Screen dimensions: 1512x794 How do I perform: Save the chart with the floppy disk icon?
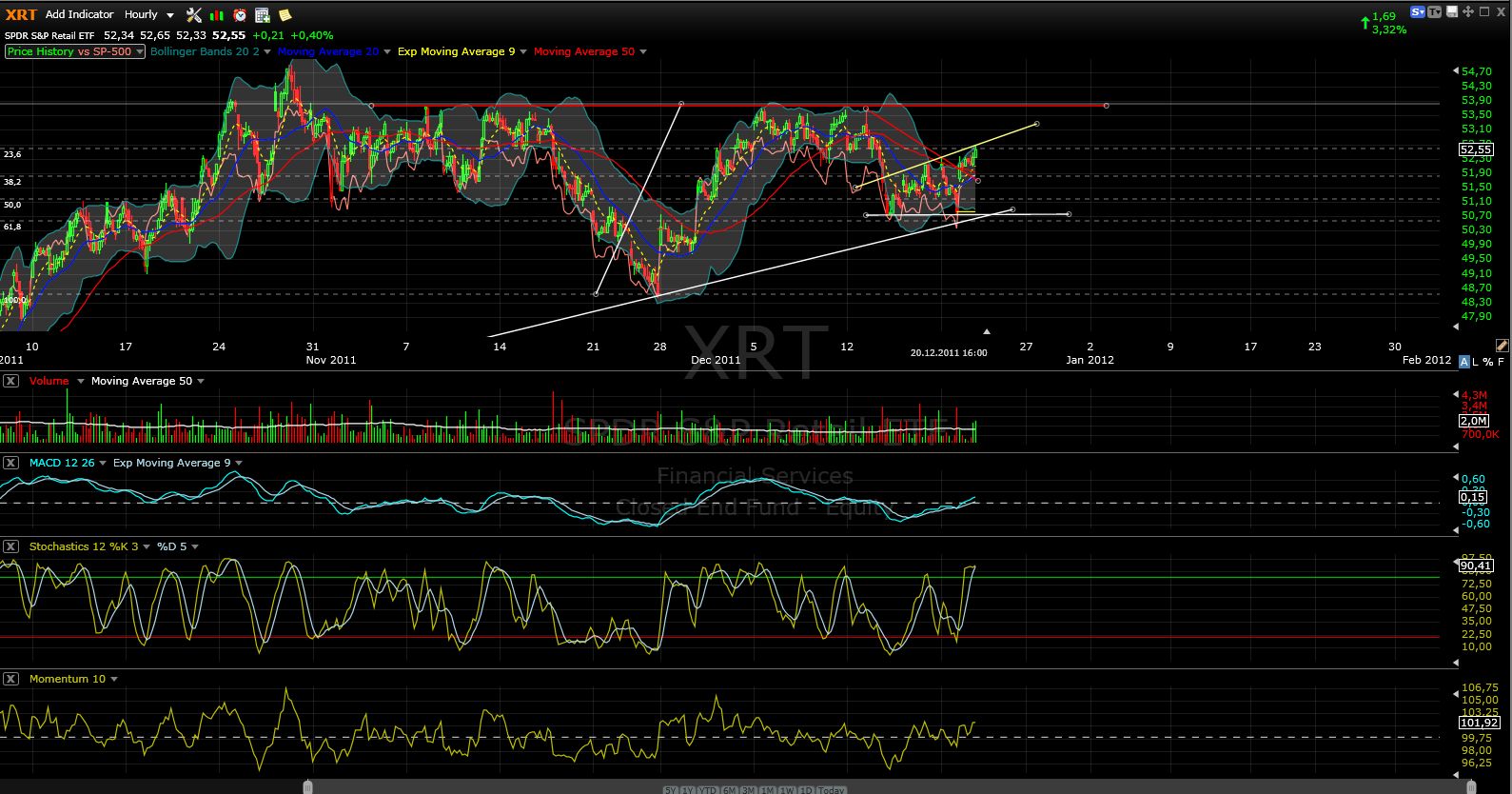click(x=1452, y=11)
